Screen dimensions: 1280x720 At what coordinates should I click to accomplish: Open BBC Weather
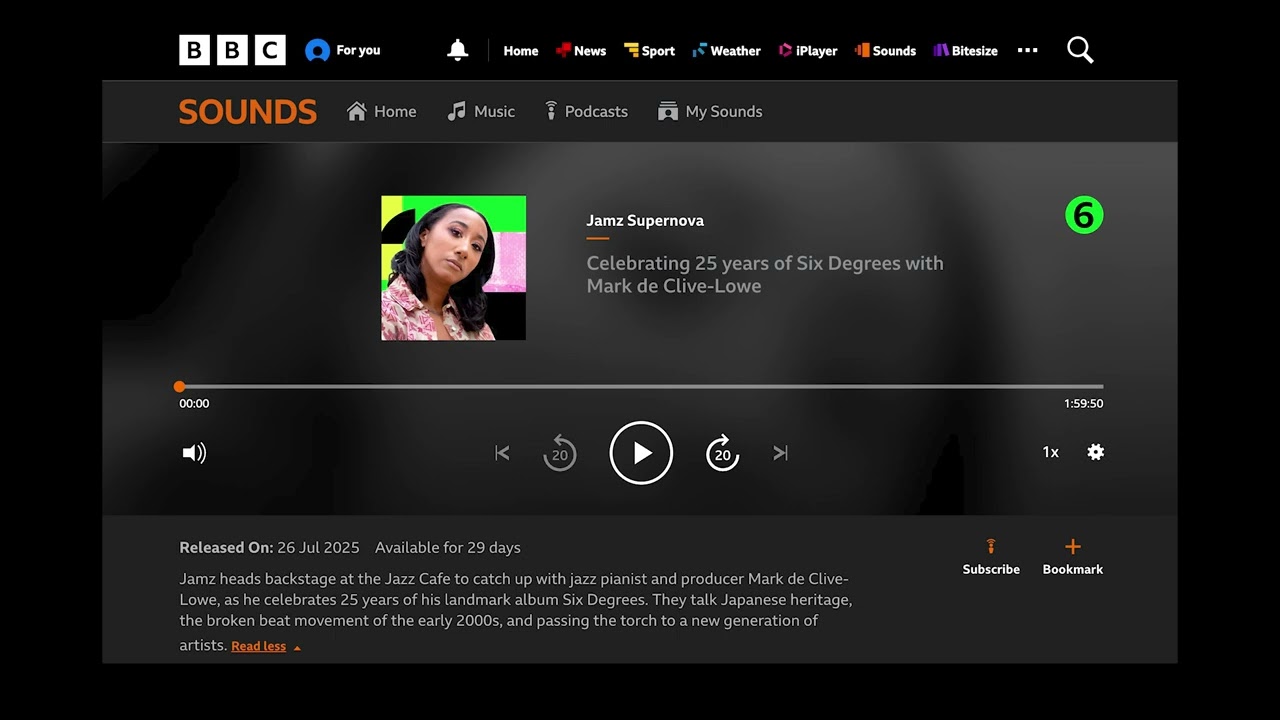pos(727,51)
